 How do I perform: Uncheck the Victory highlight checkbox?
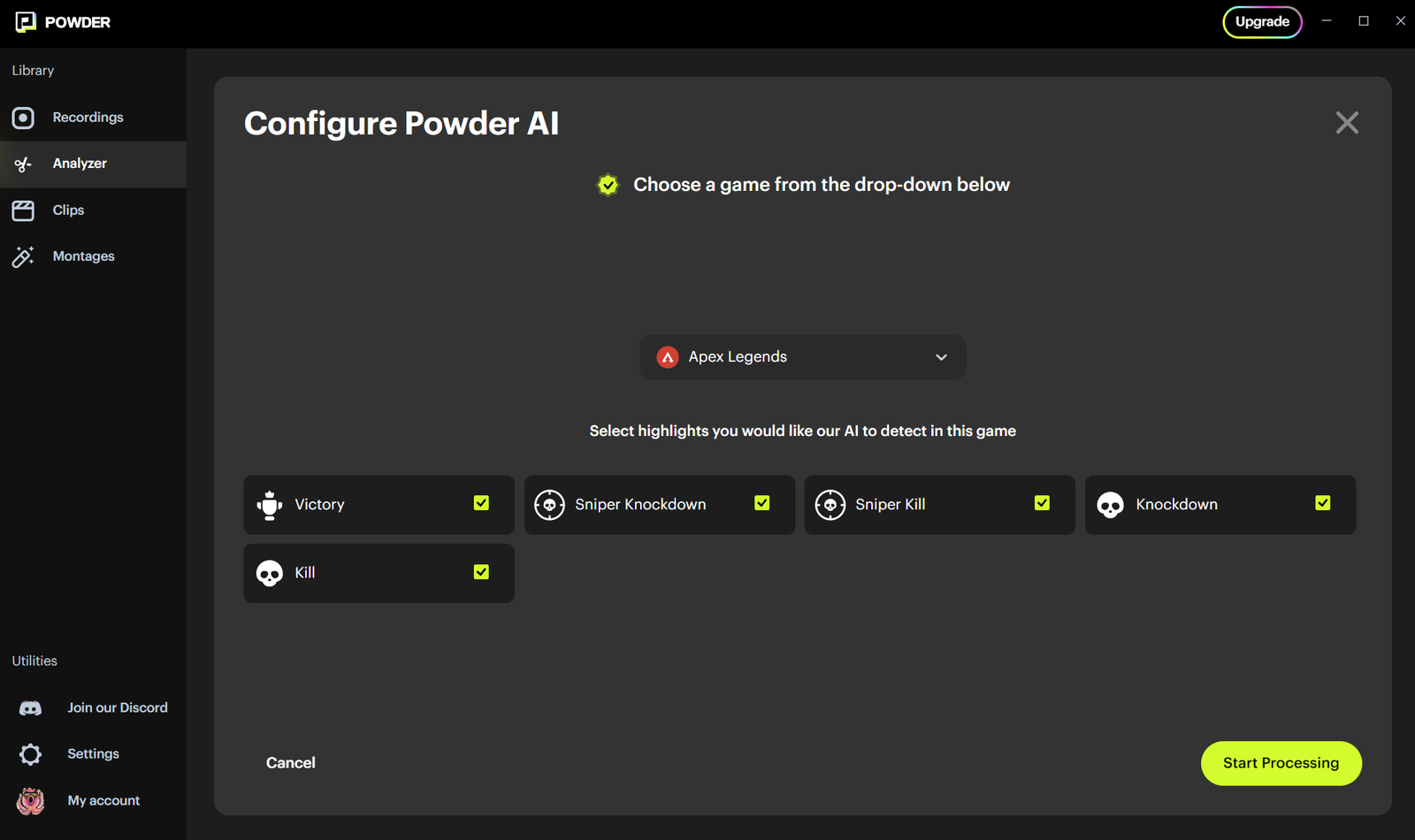tap(481, 503)
